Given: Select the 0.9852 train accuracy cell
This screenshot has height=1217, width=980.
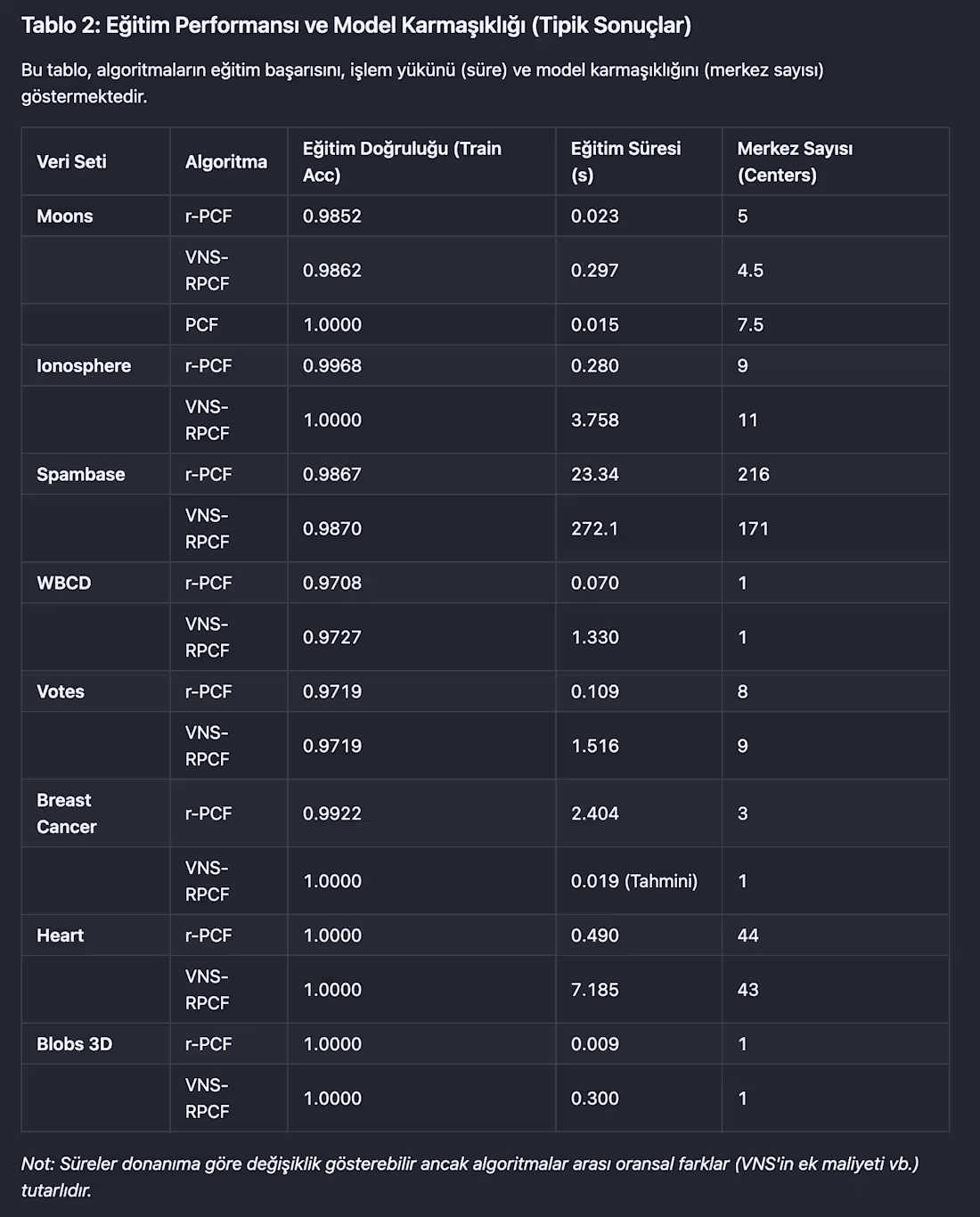Looking at the screenshot, I should pyautogui.click(x=331, y=216).
